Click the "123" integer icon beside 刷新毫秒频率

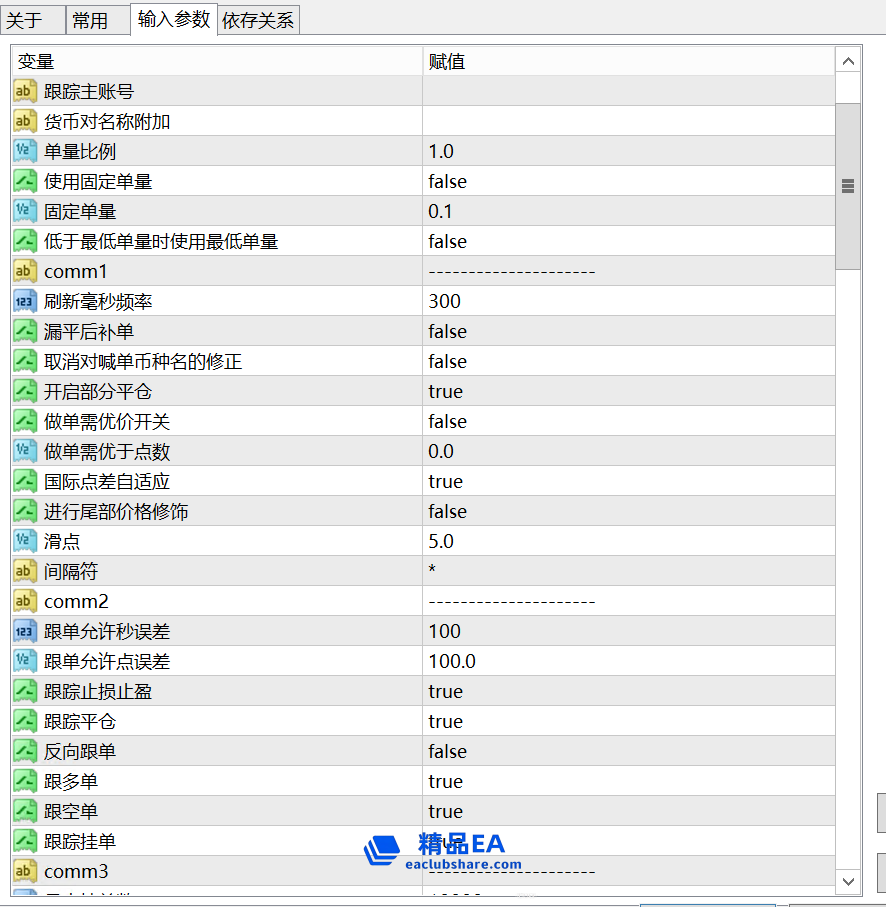24,301
